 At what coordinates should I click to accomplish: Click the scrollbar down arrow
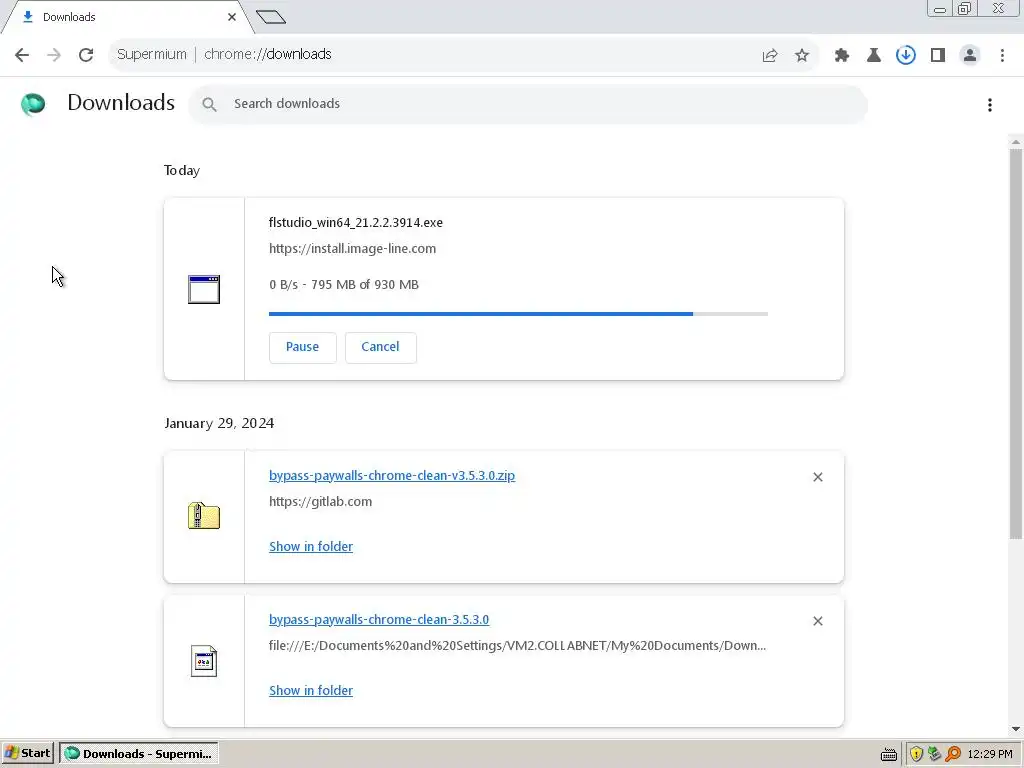[x=1016, y=729]
